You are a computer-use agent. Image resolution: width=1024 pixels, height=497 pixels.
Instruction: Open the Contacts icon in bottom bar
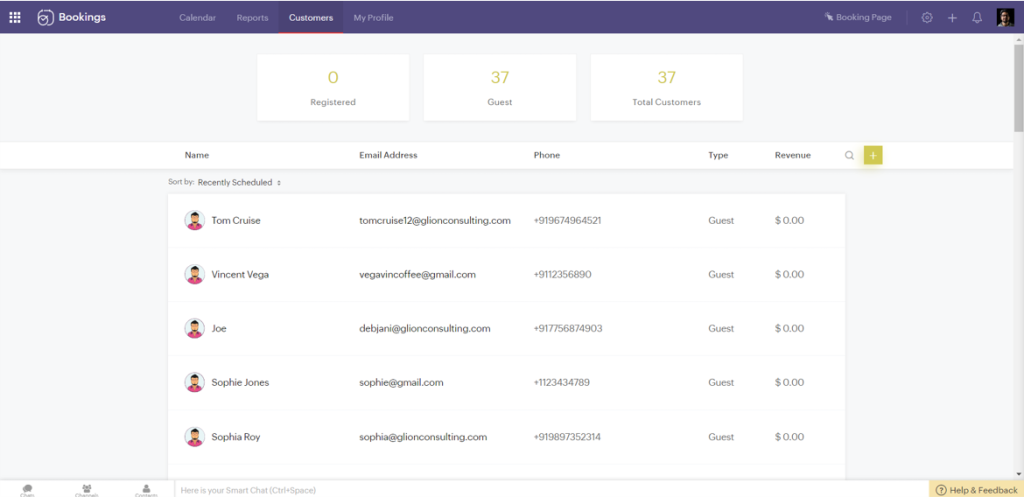(x=146, y=489)
